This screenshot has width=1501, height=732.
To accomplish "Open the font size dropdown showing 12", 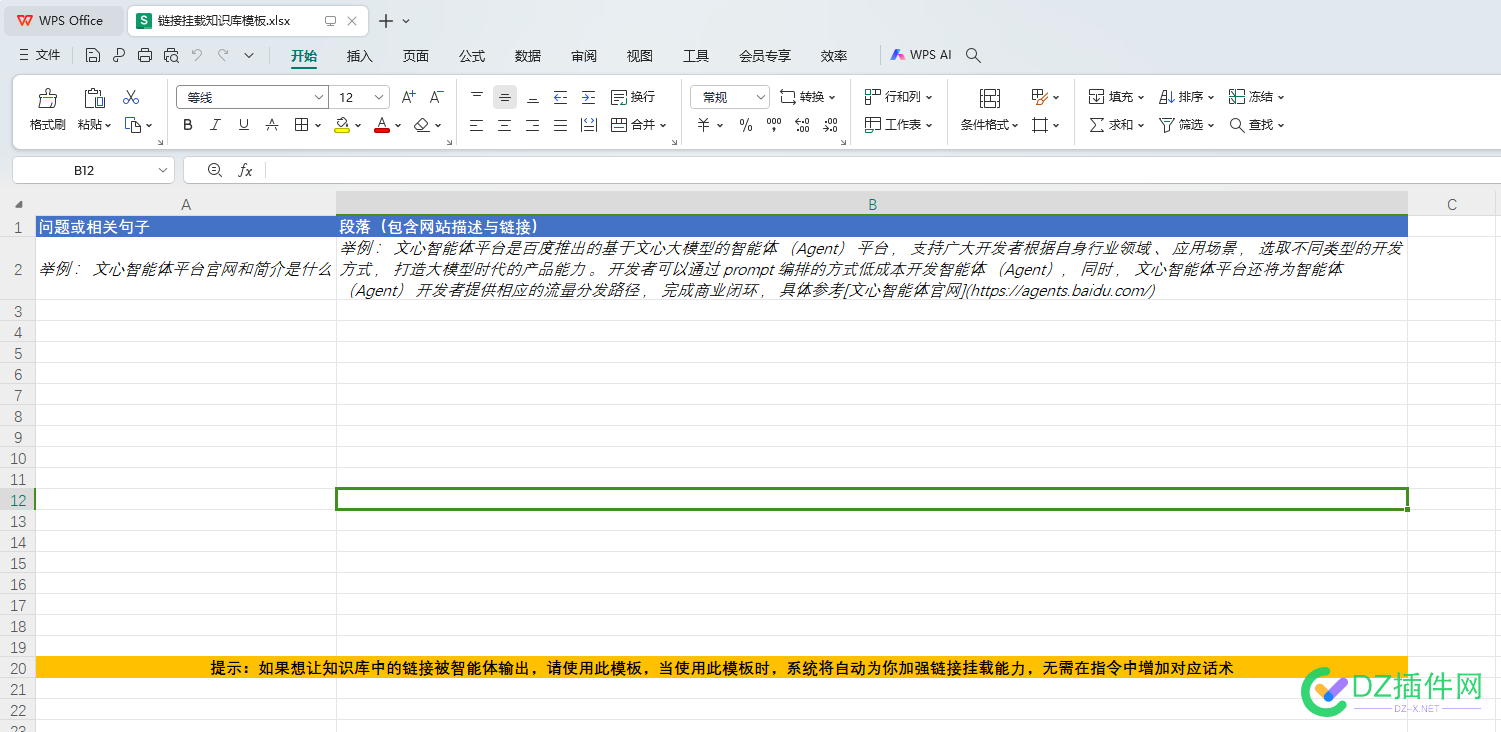I will click(x=379, y=97).
